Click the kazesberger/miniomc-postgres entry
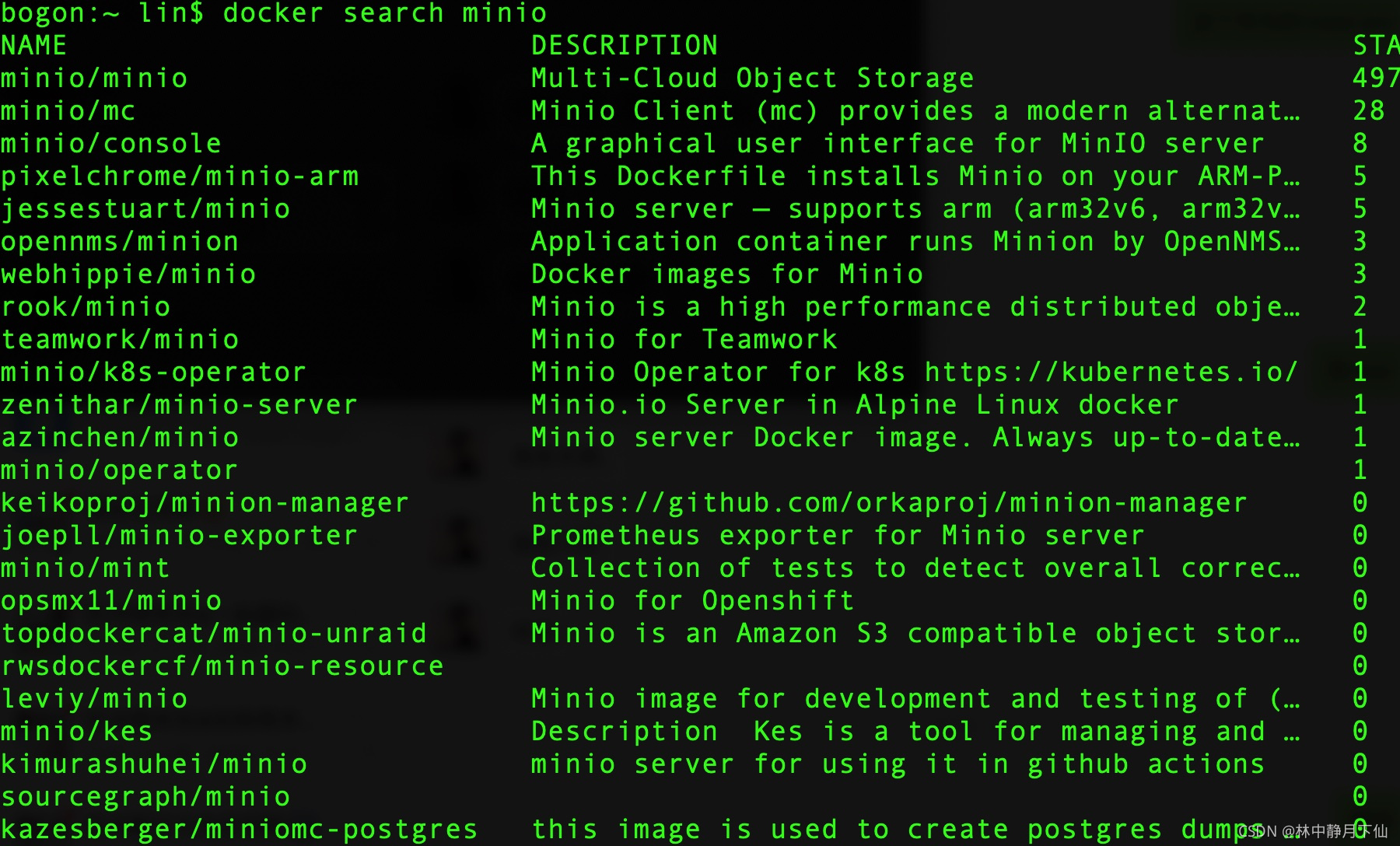This screenshot has width=1400, height=846. coord(239,830)
